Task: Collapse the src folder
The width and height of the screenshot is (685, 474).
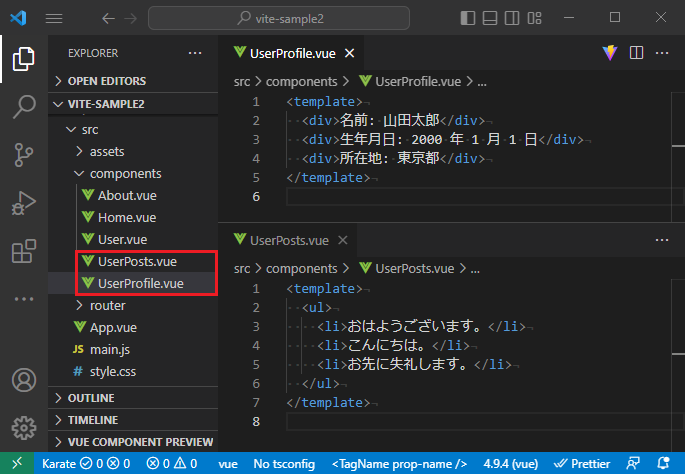Action: coord(133,130)
